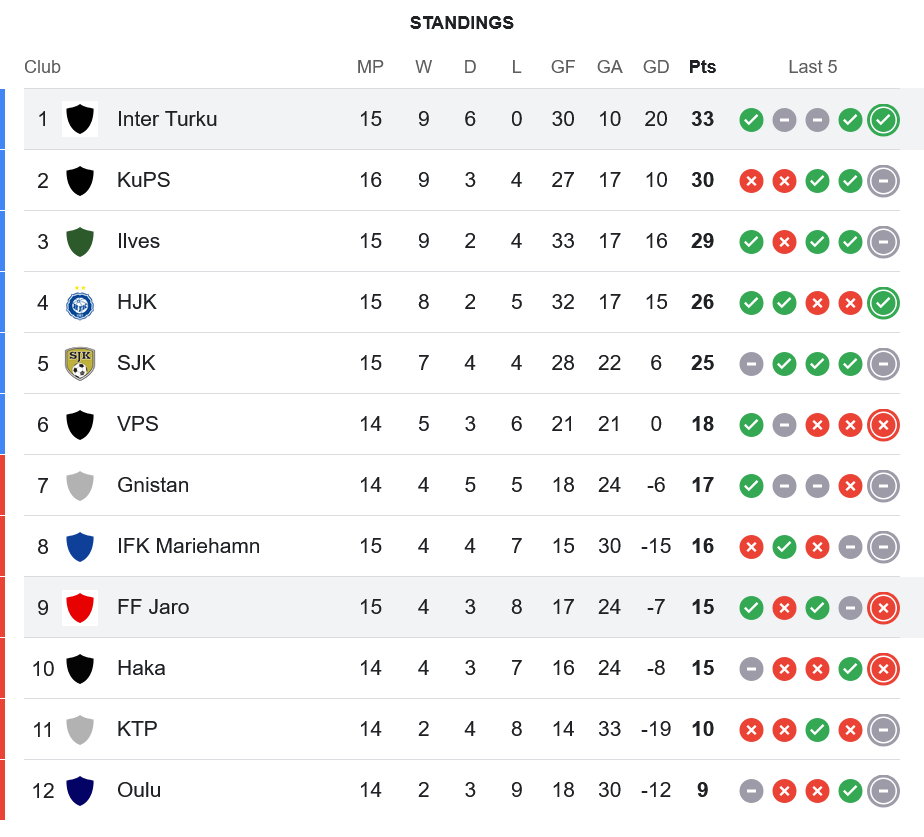Viewport: 924px width, 837px height.
Task: Click the STANDINGS title heading
Action: point(462,23)
